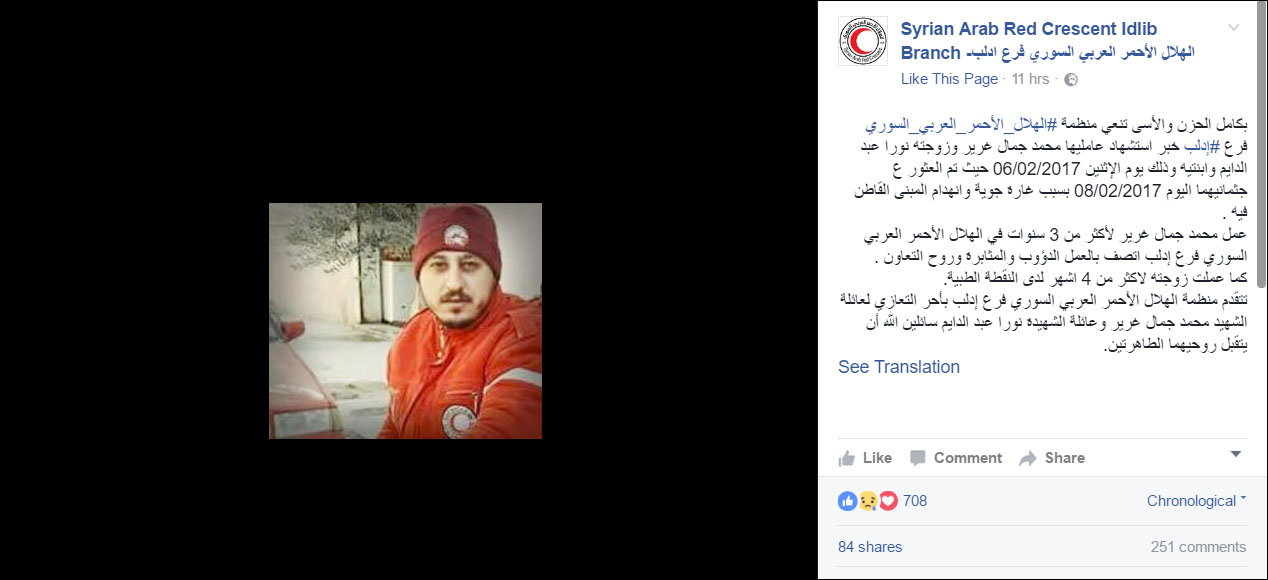Click the sad face reaction icon
Screen dimensions: 1268x580
pyautogui.click(x=867, y=501)
